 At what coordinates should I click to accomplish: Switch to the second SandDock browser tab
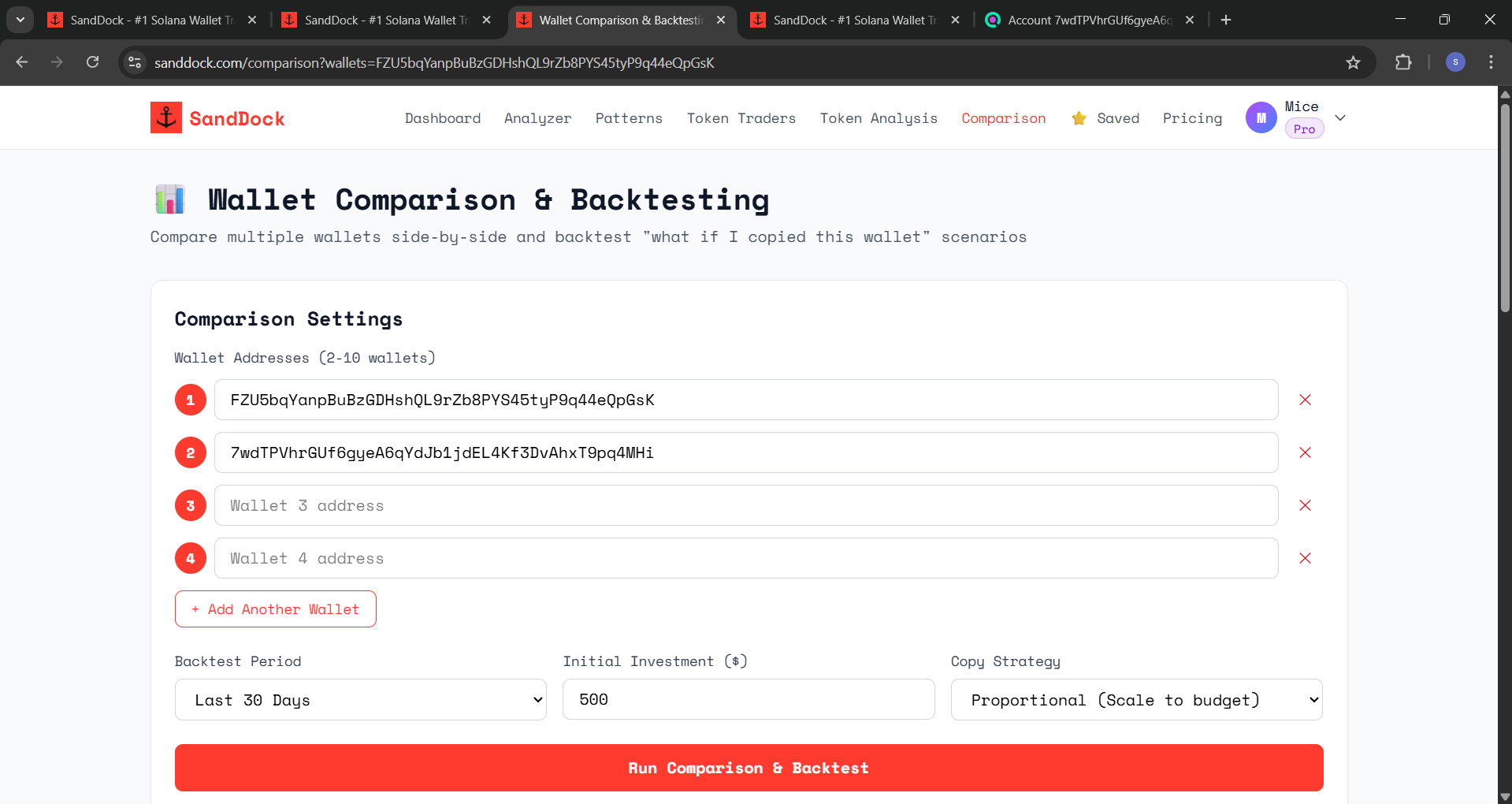[x=386, y=20]
